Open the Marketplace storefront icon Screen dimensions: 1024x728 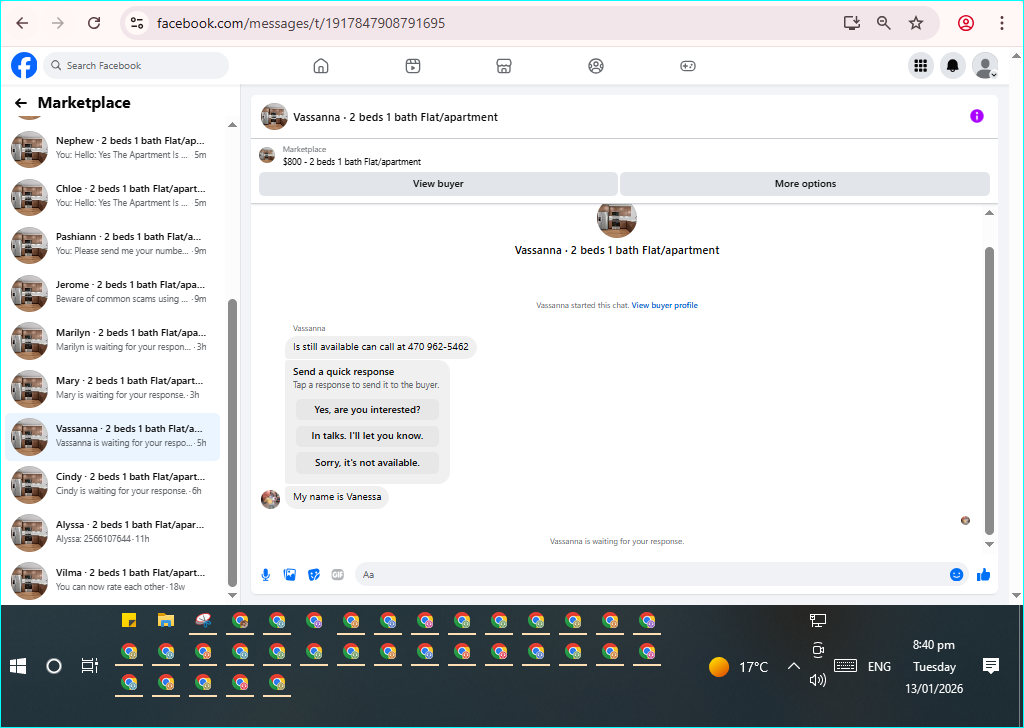504,66
